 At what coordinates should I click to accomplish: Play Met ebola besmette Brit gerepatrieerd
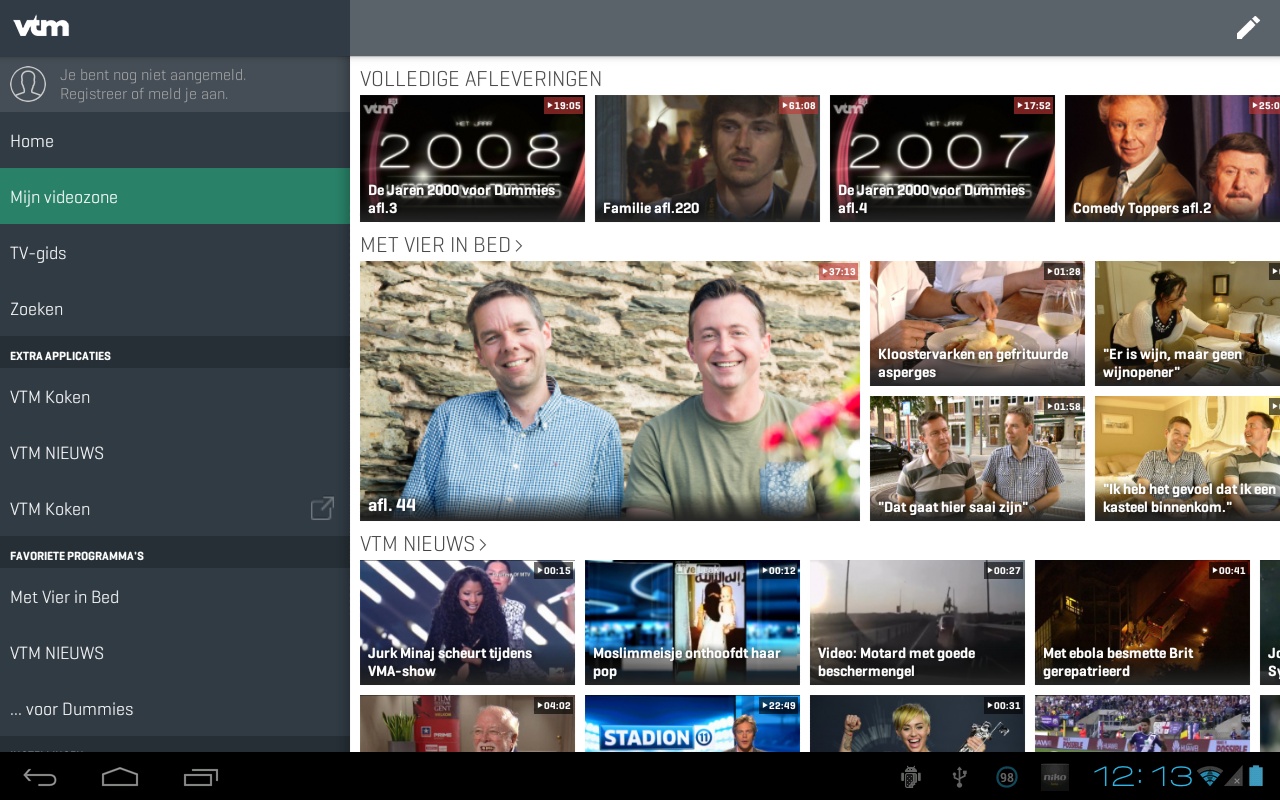pos(1142,622)
